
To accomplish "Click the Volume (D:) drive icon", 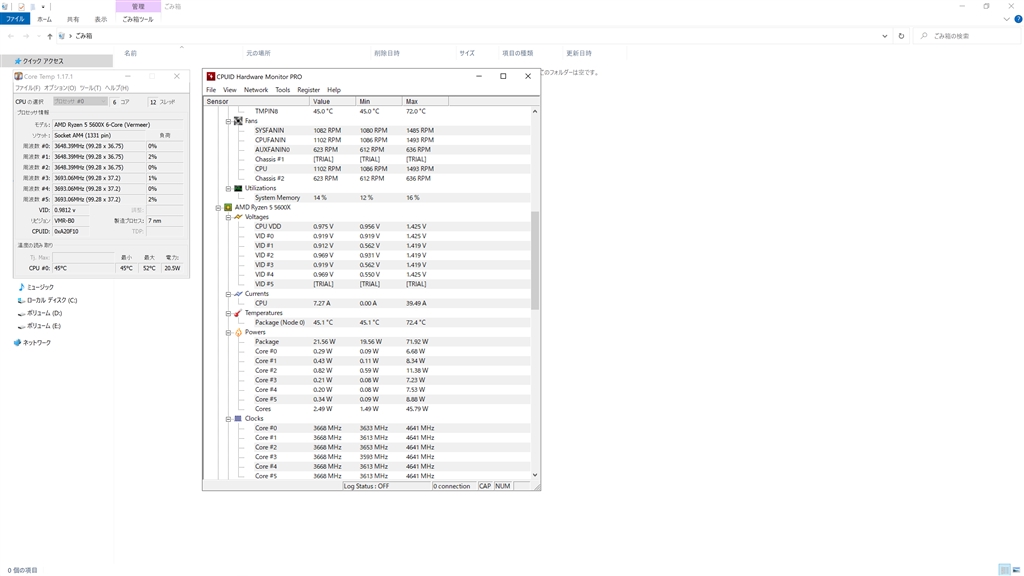I will click(x=21, y=313).
